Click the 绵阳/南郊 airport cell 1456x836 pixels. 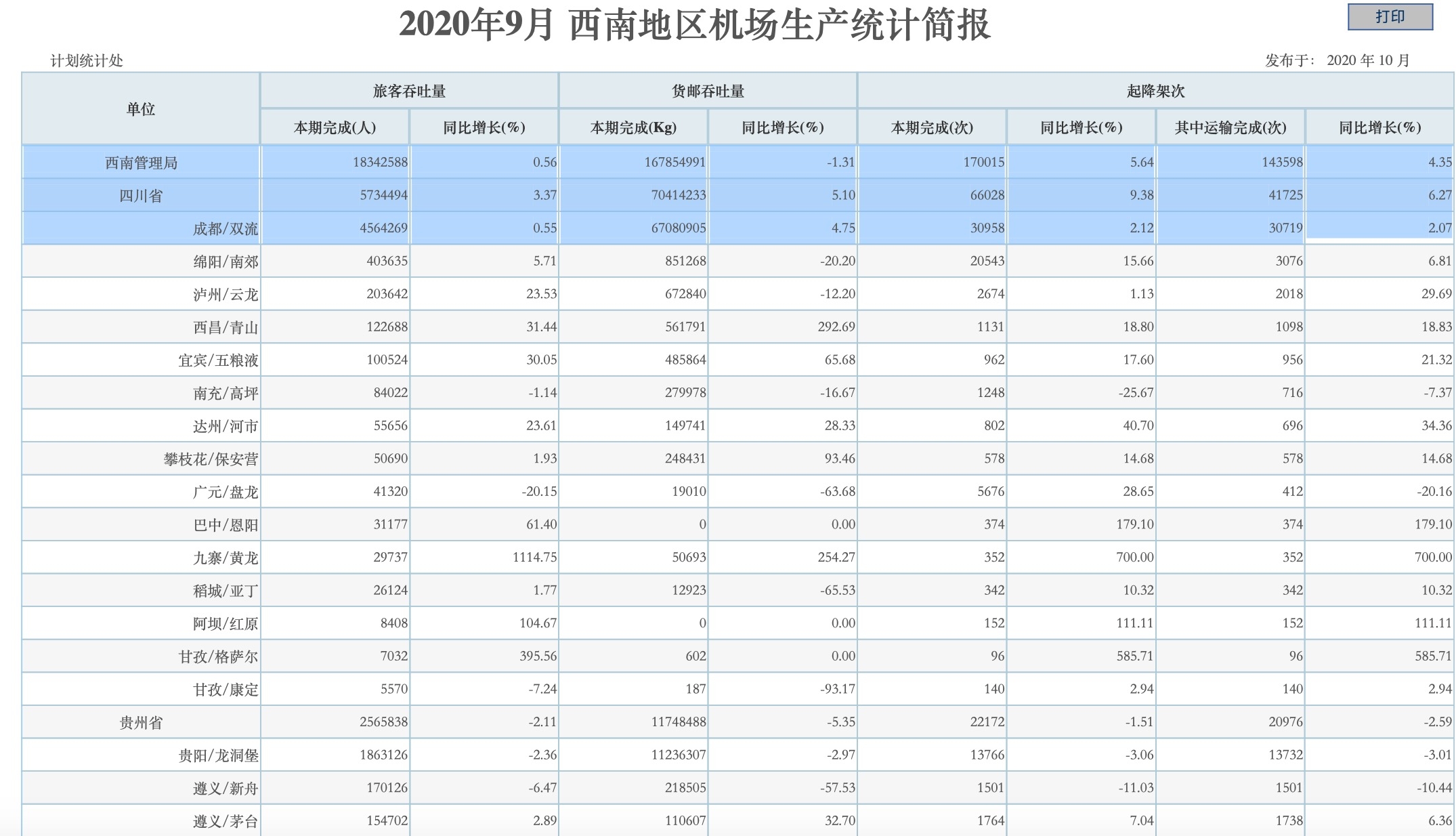[x=225, y=262]
